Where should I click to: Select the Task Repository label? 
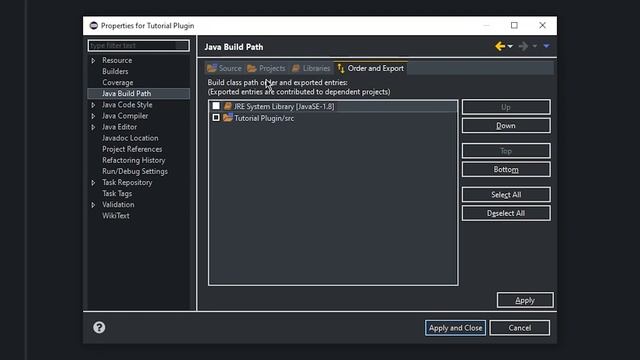(x=127, y=182)
